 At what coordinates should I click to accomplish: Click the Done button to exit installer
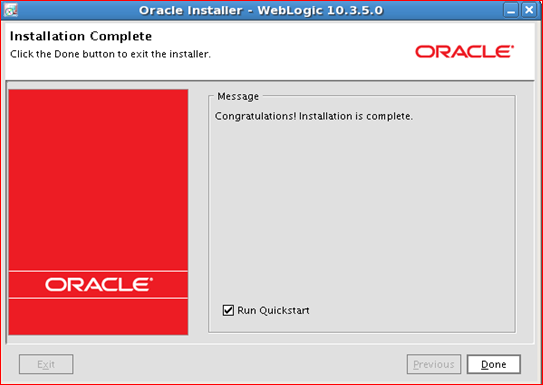(493, 364)
